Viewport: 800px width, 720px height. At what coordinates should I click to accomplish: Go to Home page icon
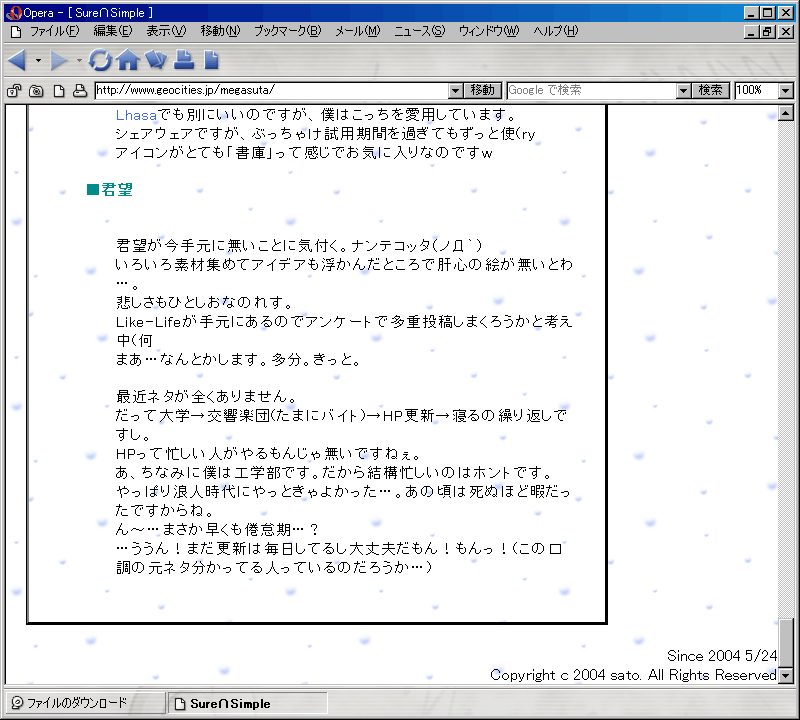coord(128,60)
